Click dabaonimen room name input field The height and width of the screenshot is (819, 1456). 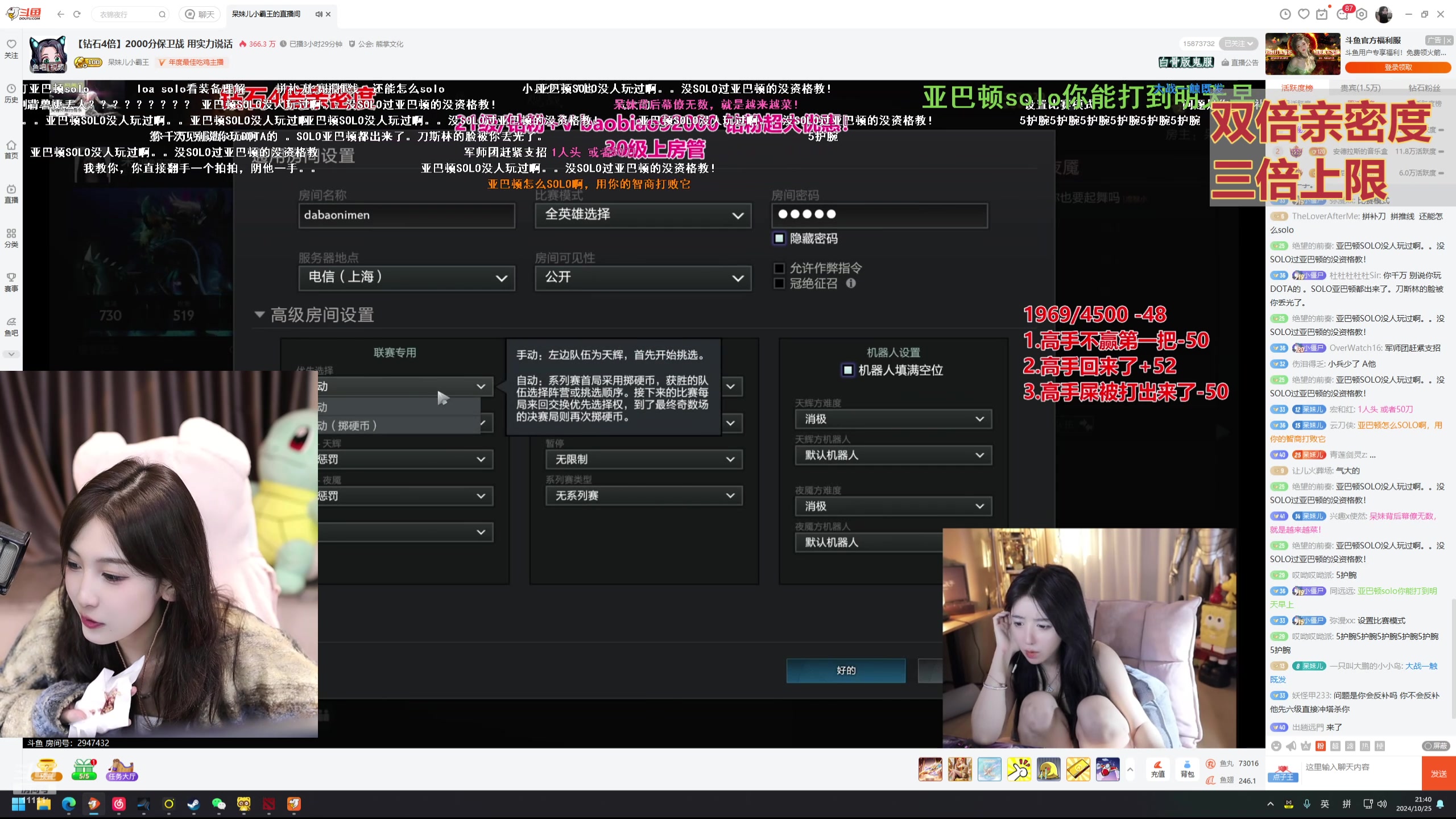pyautogui.click(x=407, y=215)
